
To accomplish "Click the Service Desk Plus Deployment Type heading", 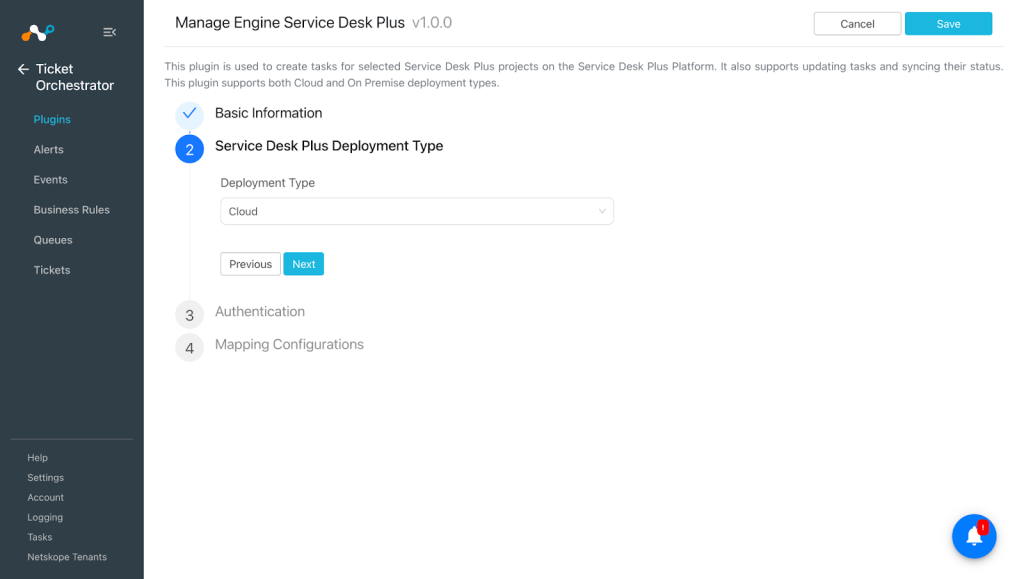I will pos(329,146).
